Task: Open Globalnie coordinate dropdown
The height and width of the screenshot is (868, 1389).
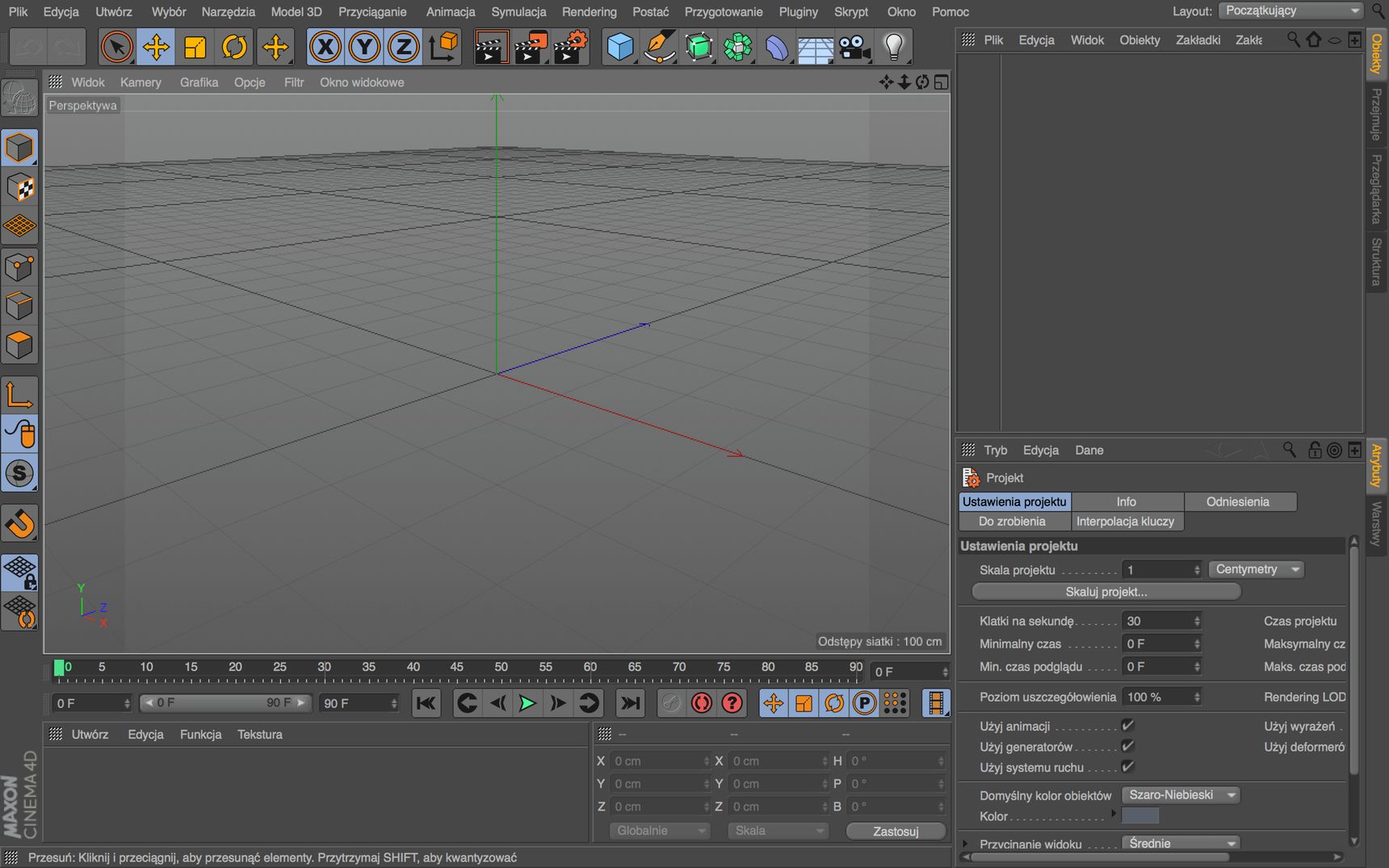Action: pos(660,830)
